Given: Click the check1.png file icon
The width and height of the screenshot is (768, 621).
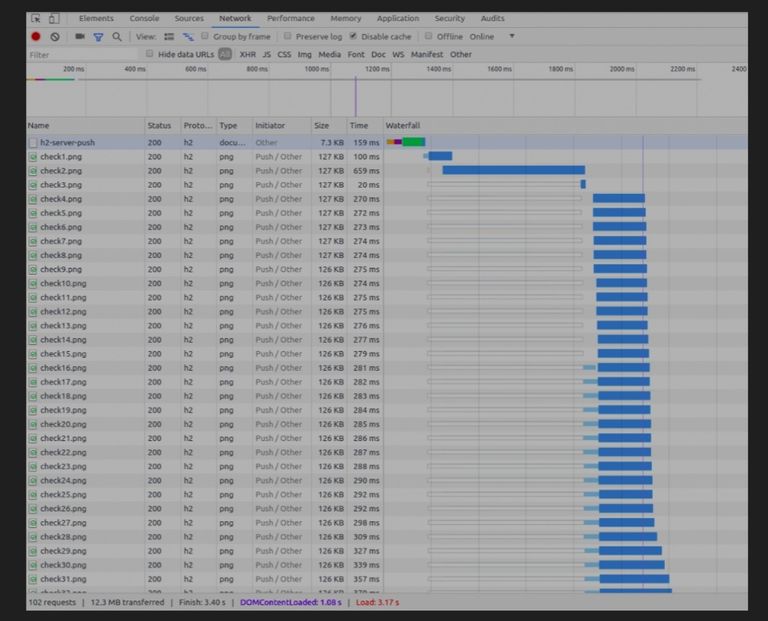Looking at the screenshot, I should pos(33,157).
